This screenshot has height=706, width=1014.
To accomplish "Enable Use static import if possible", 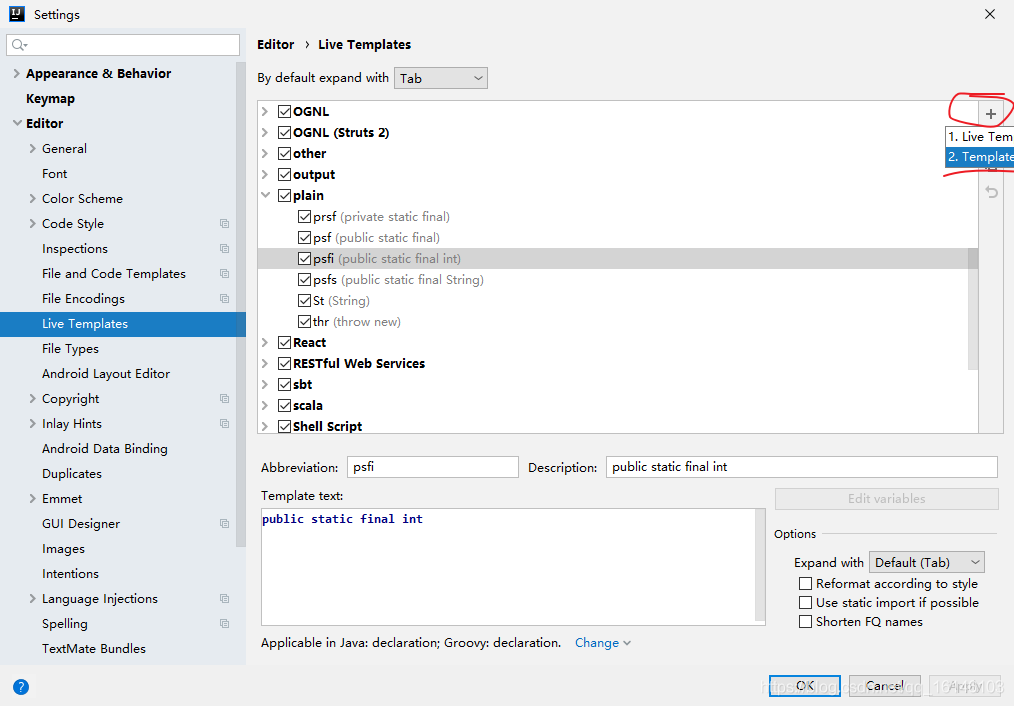I will [805, 603].
